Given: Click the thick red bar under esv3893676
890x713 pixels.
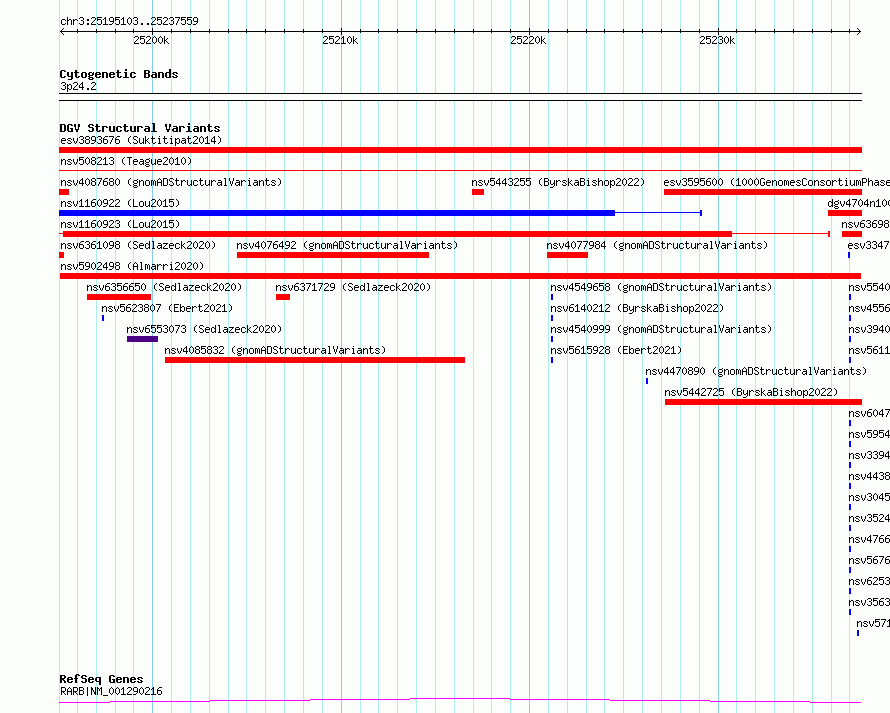Looking at the screenshot, I should click(460, 150).
